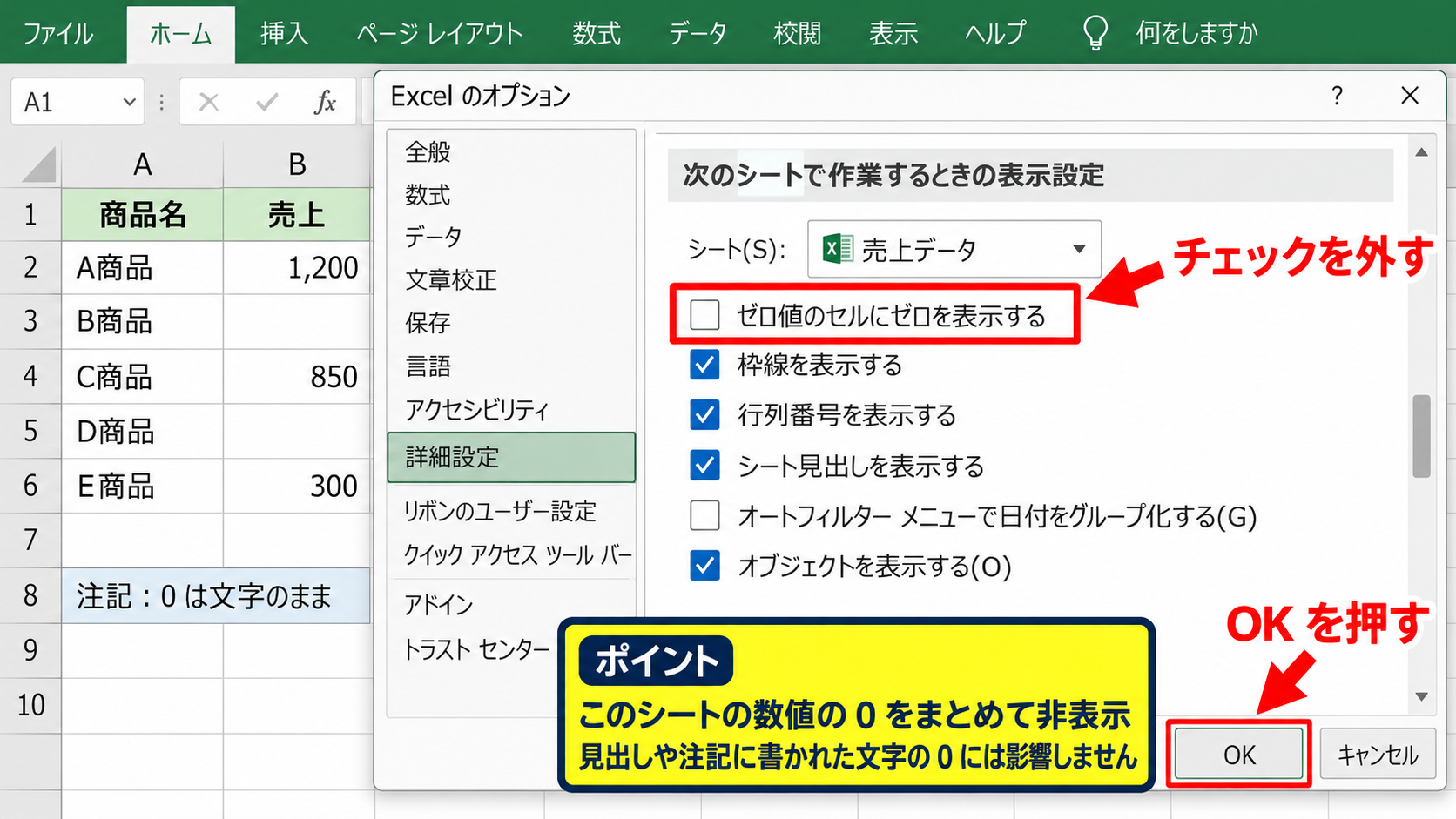Switch to the データ ribbon tab
This screenshot has width=1456, height=819.
(x=698, y=33)
